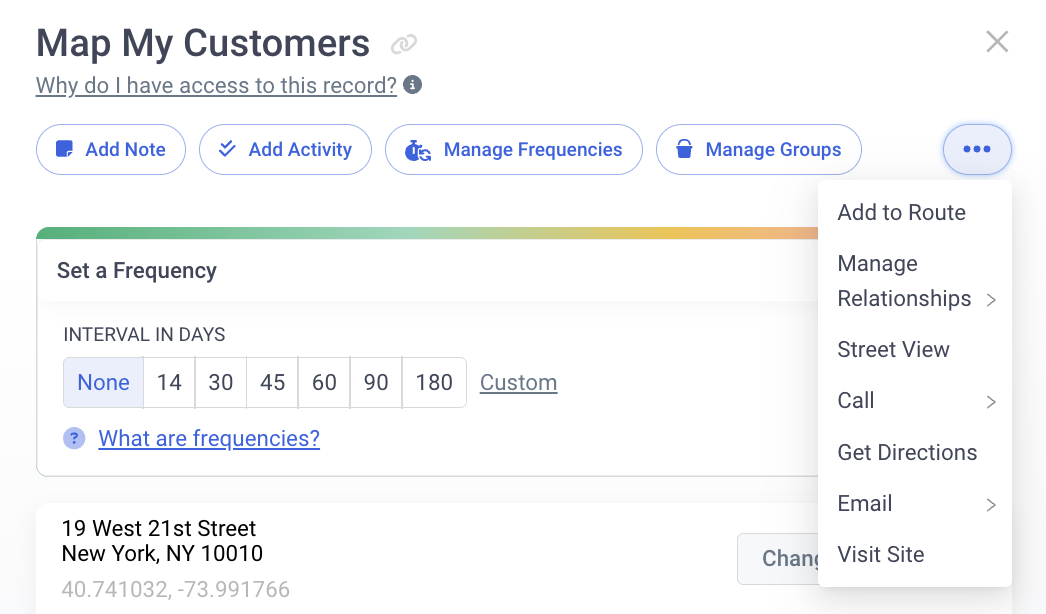Close the Map My Customers record panel
This screenshot has height=614, width=1046.
(x=997, y=42)
